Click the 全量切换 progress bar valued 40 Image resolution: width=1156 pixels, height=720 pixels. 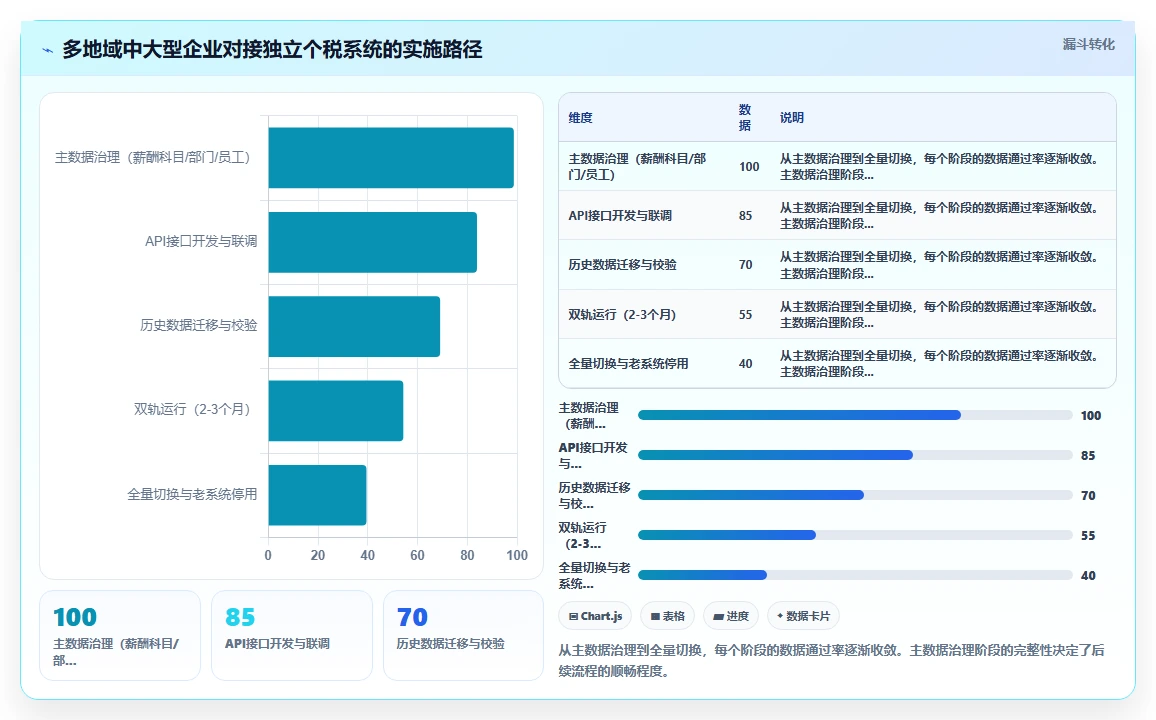pyautogui.click(x=855, y=575)
